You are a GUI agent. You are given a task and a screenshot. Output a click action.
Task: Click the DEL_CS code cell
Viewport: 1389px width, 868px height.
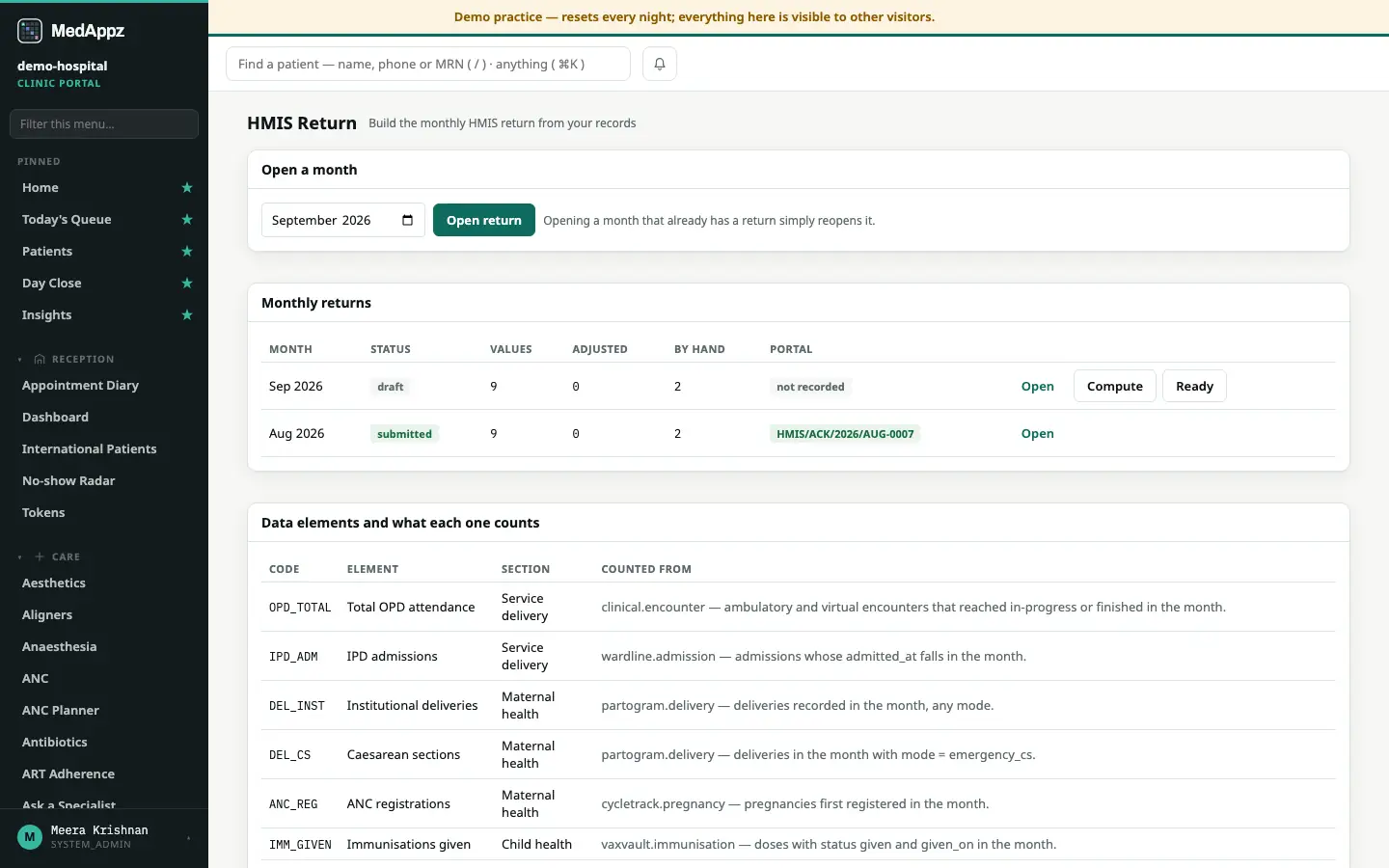[289, 755]
